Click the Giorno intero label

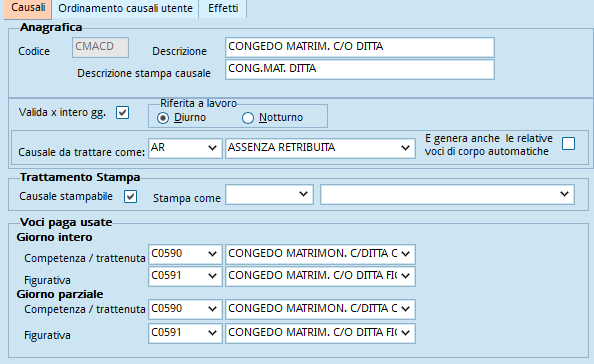click(x=54, y=237)
